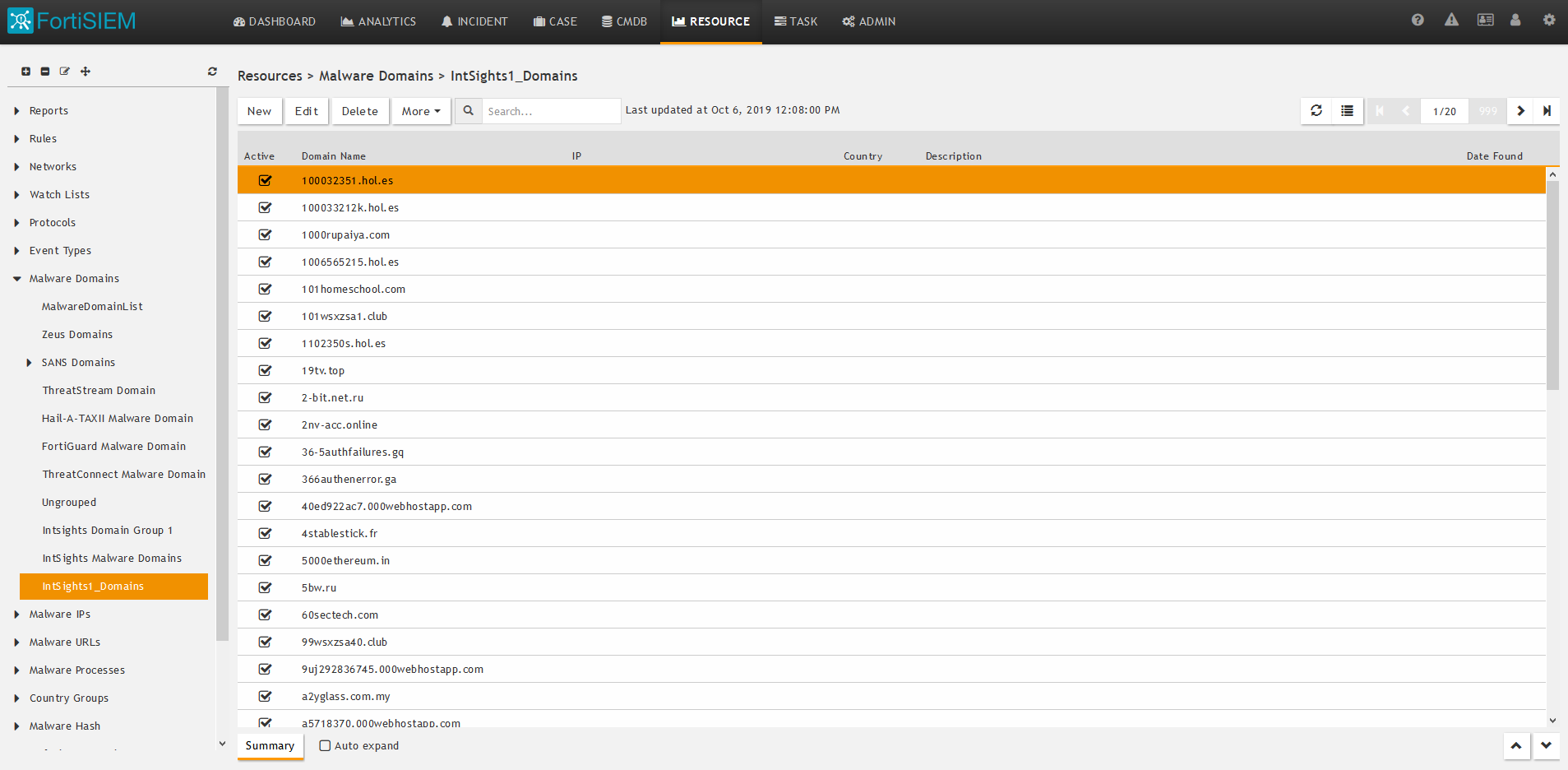
Task: Open the More dropdown menu
Action: tap(421, 111)
